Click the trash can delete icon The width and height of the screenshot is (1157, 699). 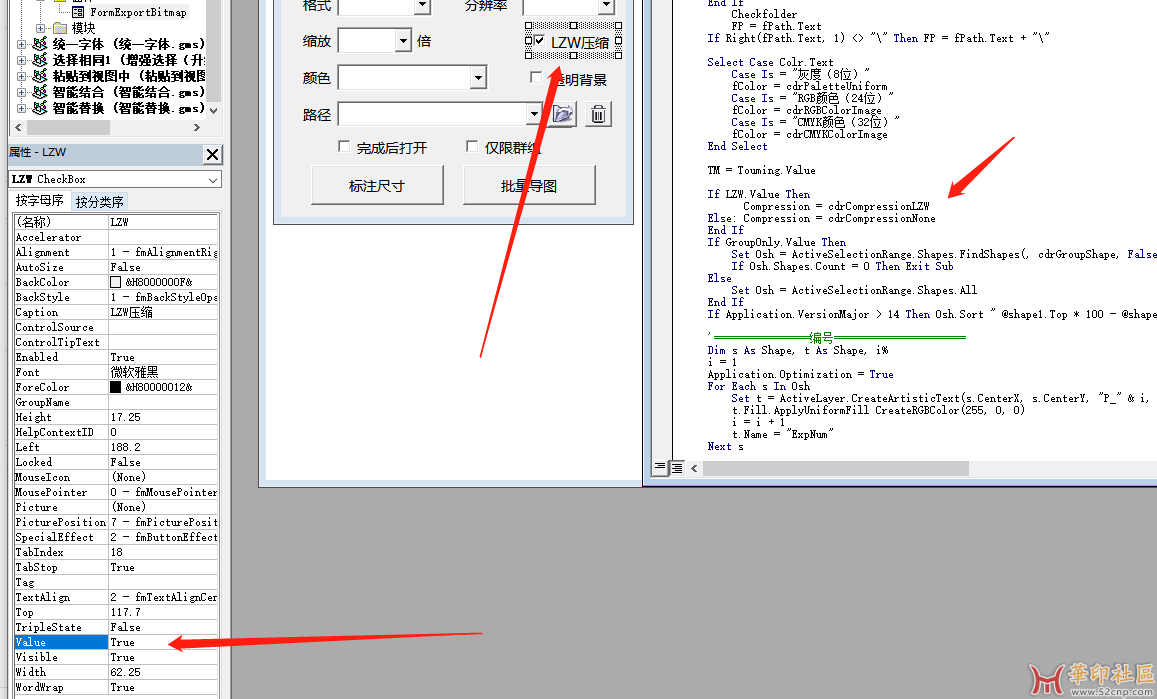pos(598,114)
